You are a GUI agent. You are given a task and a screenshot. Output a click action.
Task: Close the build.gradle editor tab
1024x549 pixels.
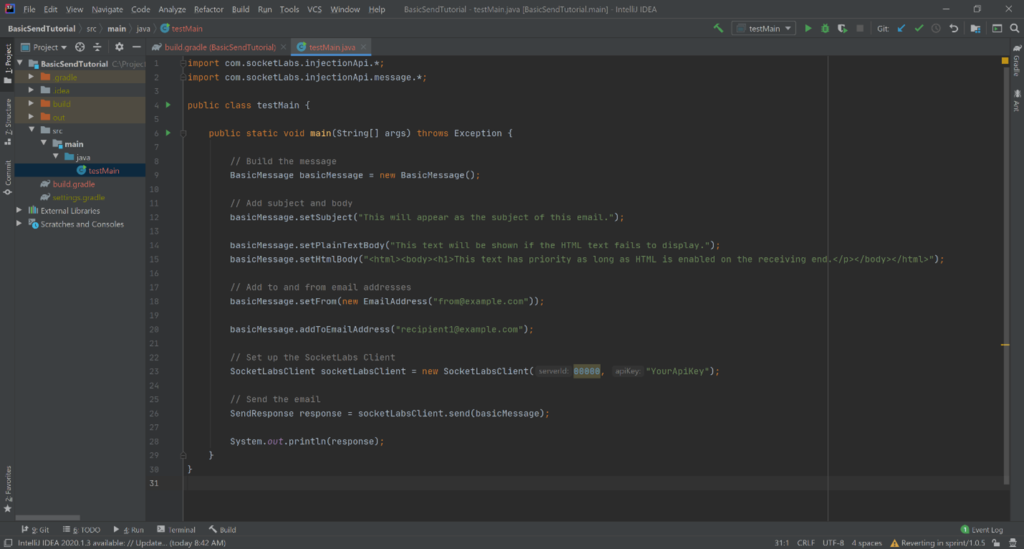click(283, 47)
